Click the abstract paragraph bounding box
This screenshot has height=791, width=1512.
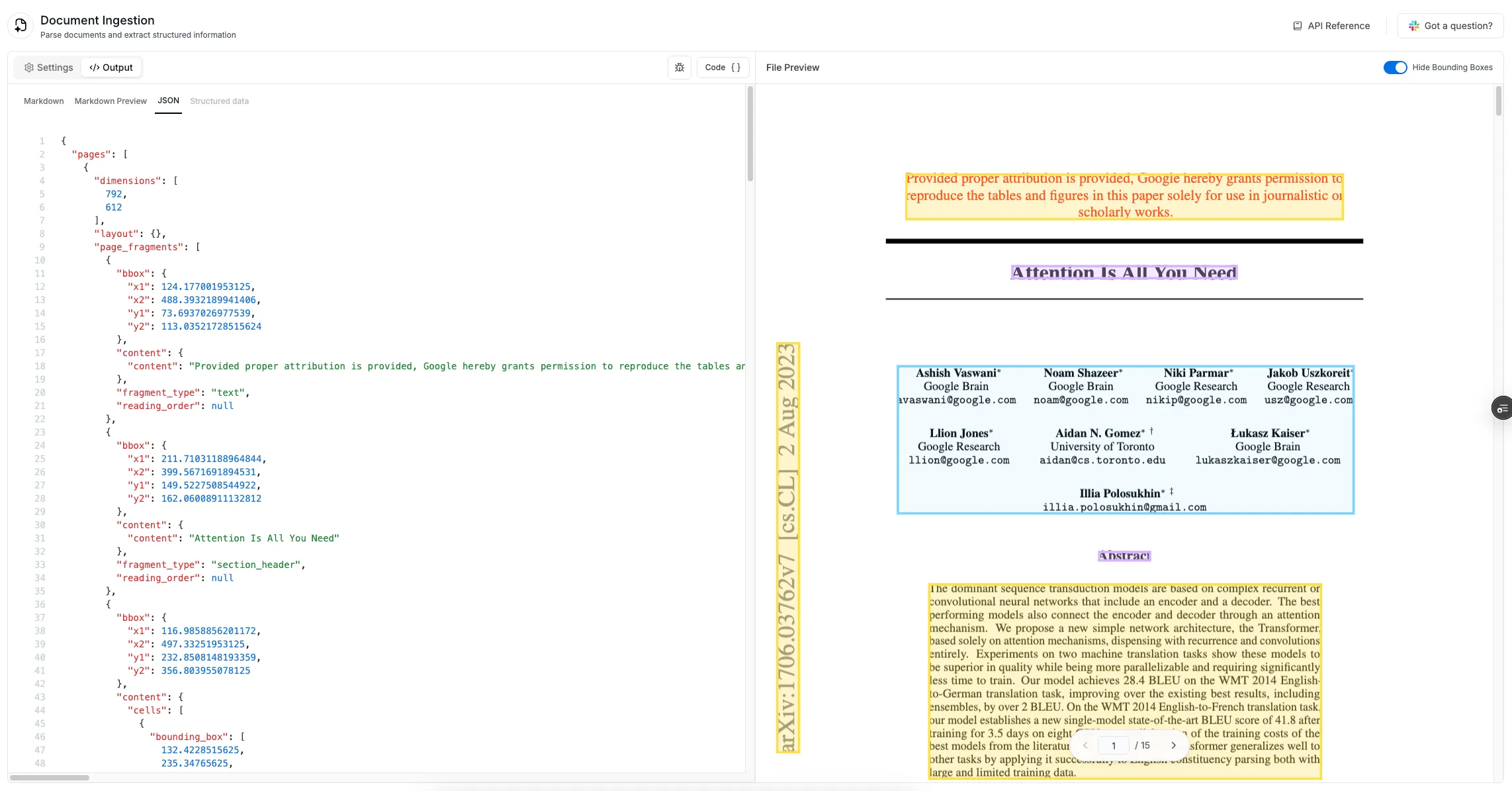tap(1124, 681)
